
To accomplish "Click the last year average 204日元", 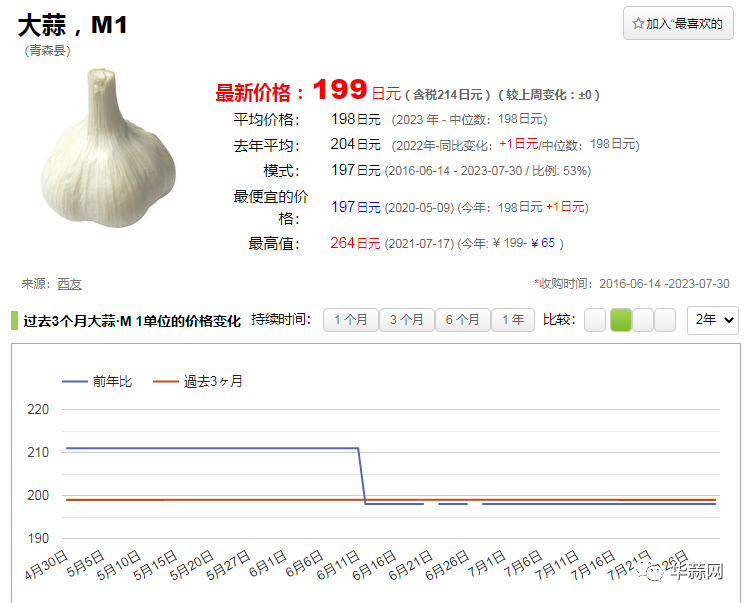I will (355, 144).
